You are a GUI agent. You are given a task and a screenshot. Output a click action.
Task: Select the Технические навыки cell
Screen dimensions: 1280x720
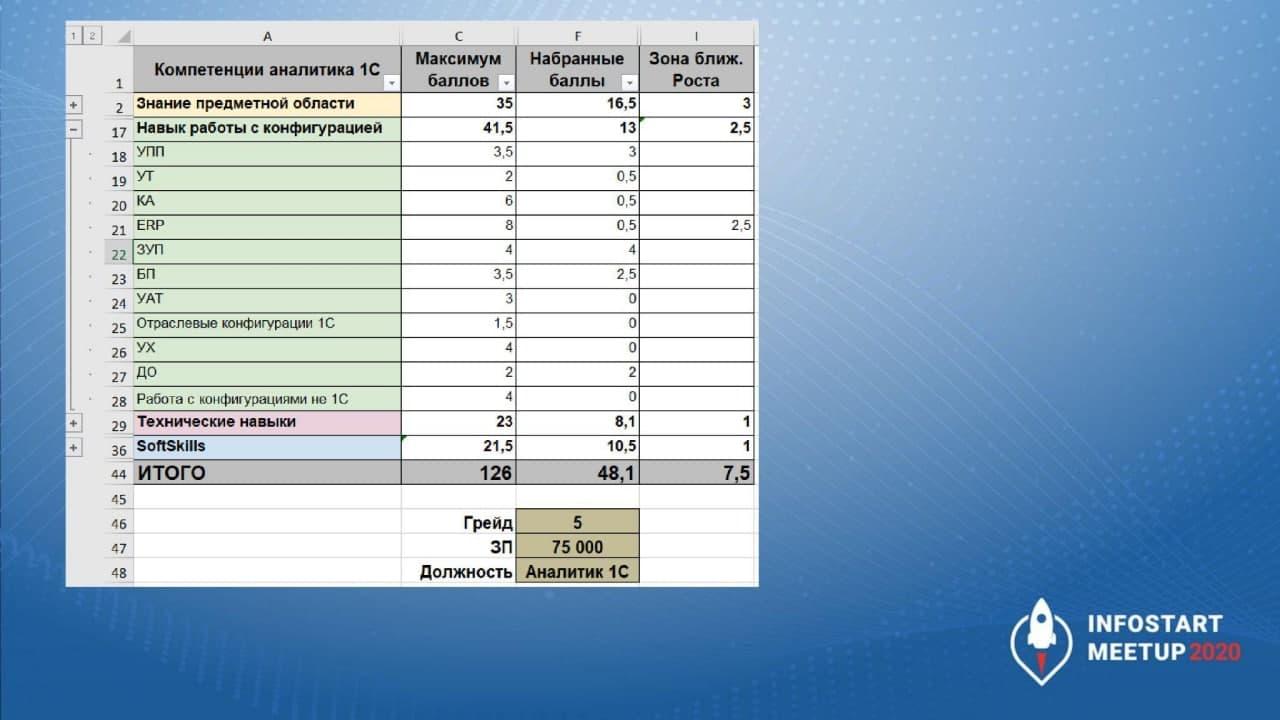point(267,423)
